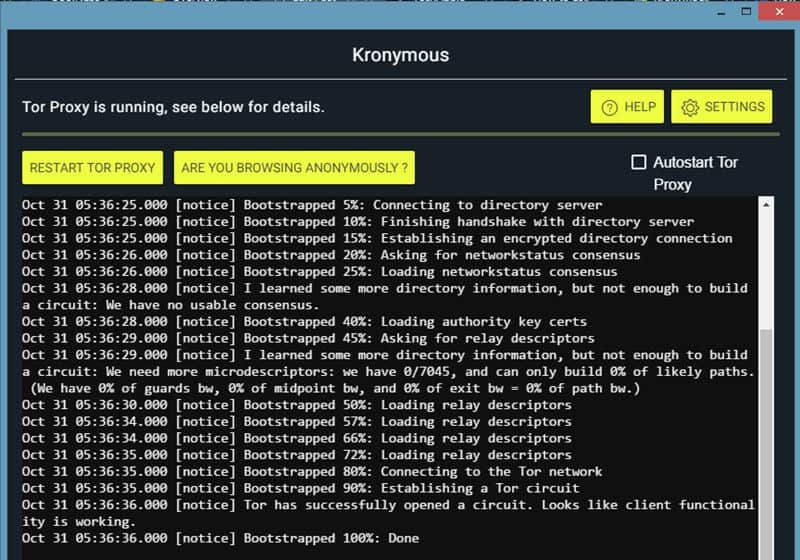Click ARE YOU BROWSING ANONYMOUSLY ? button
Viewport: 800px width, 560px height.
(294, 168)
